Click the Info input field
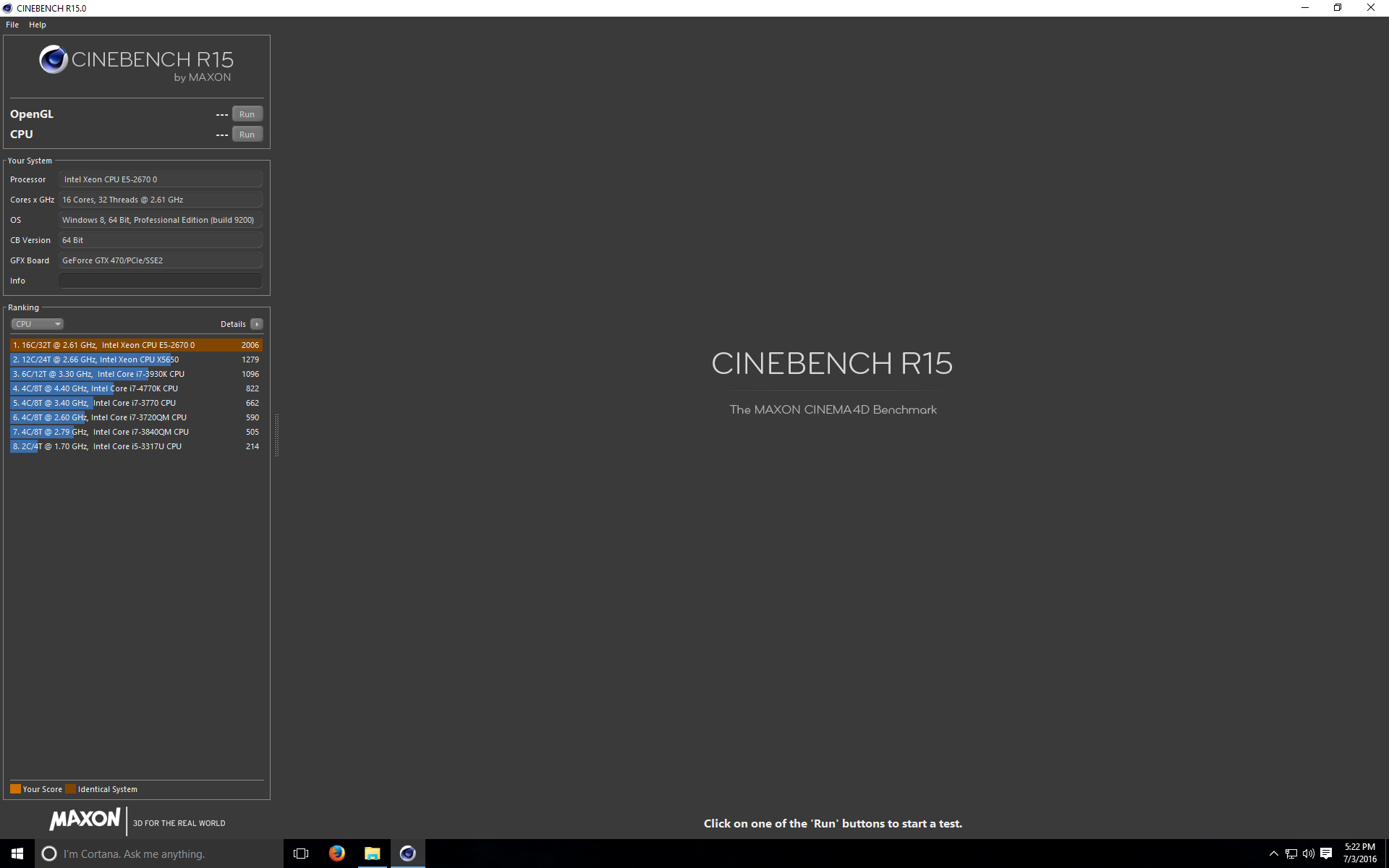This screenshot has height=868, width=1389. click(160, 281)
